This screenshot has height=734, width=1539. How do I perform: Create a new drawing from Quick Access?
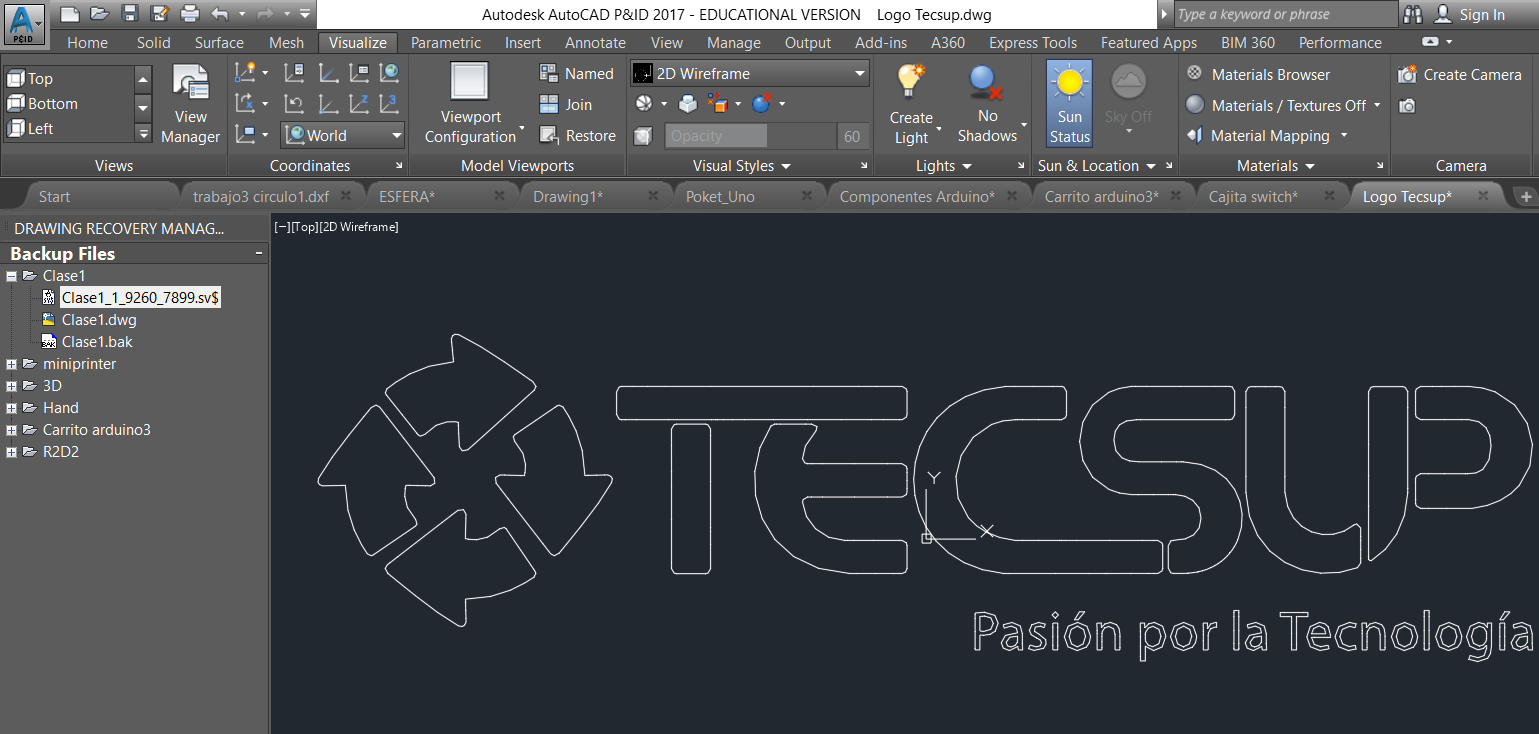click(68, 14)
